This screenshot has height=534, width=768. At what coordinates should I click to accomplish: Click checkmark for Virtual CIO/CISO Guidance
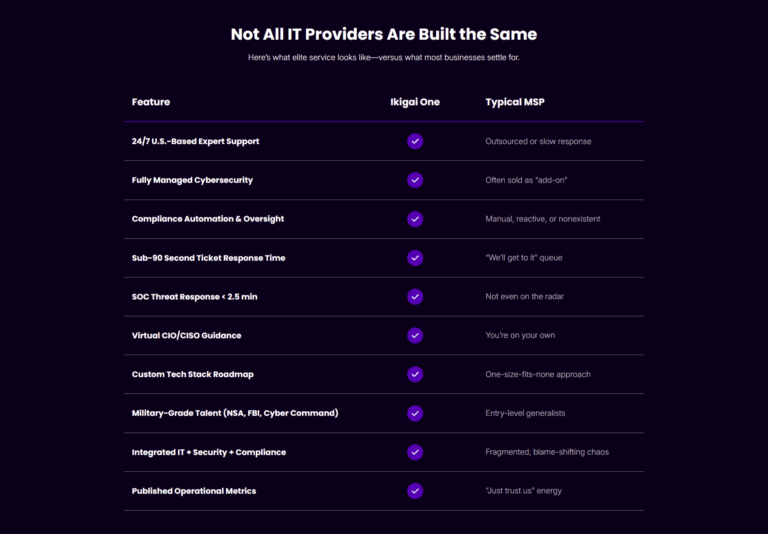[x=415, y=336]
